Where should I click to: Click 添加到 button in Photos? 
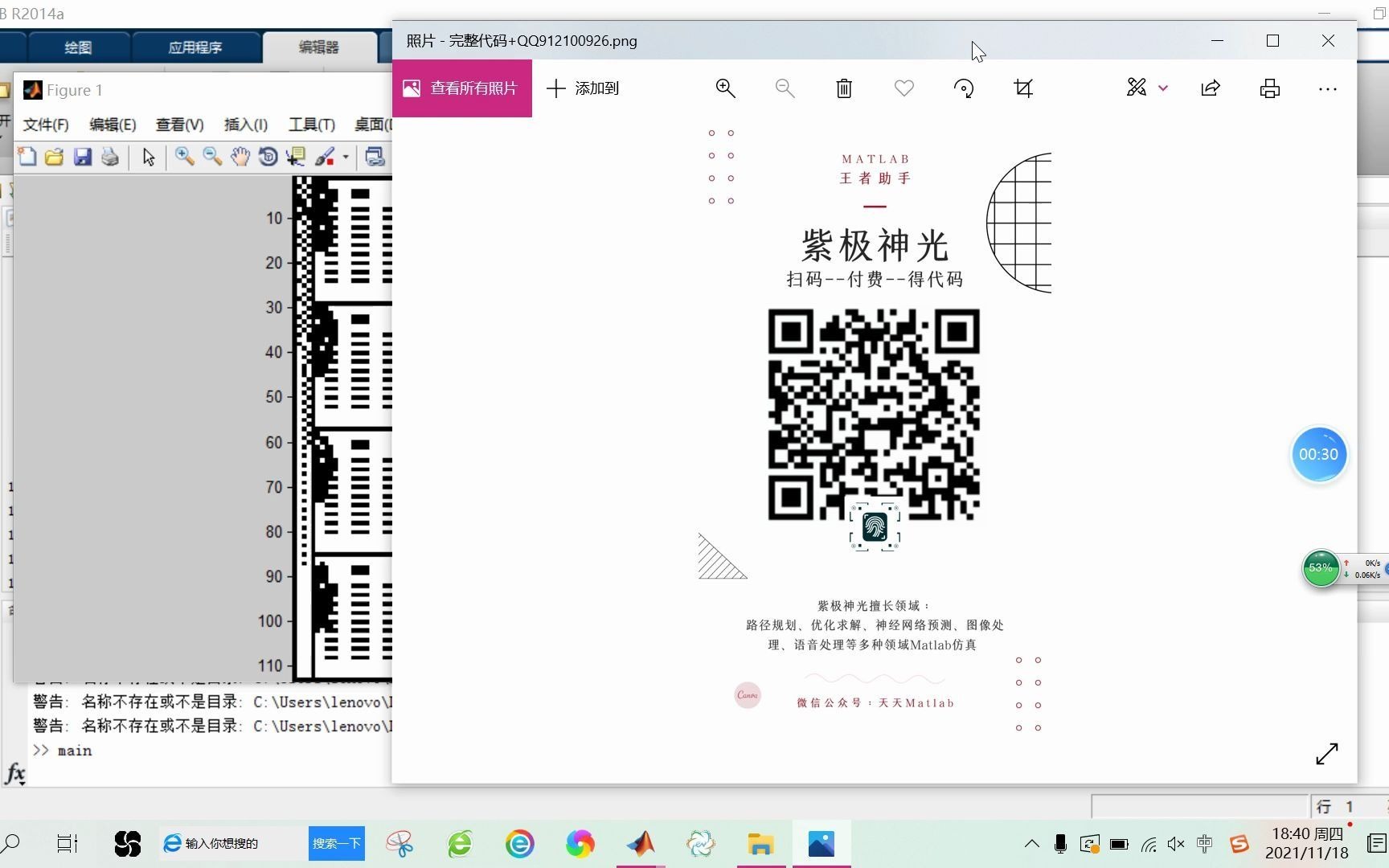pyautogui.click(x=583, y=88)
